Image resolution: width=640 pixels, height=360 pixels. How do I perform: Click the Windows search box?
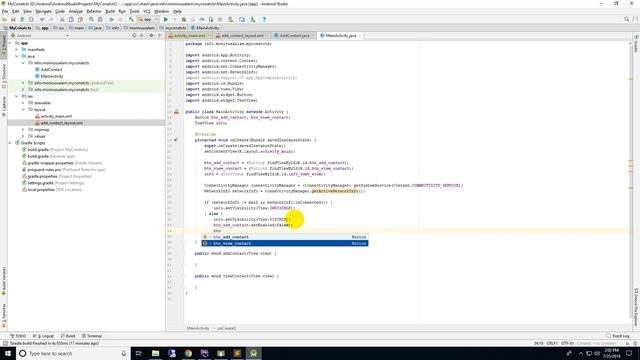pos(73,353)
